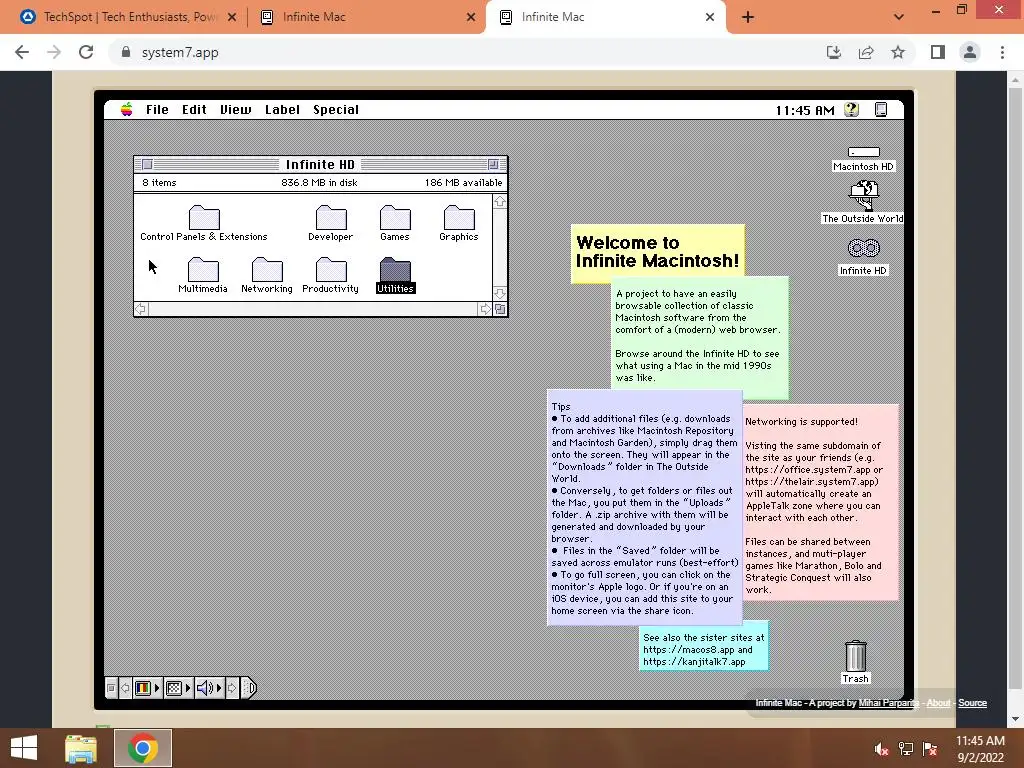This screenshot has height=768, width=1024.
Task: Open a new Chrome tab with the plus button
Action: pyautogui.click(x=748, y=17)
